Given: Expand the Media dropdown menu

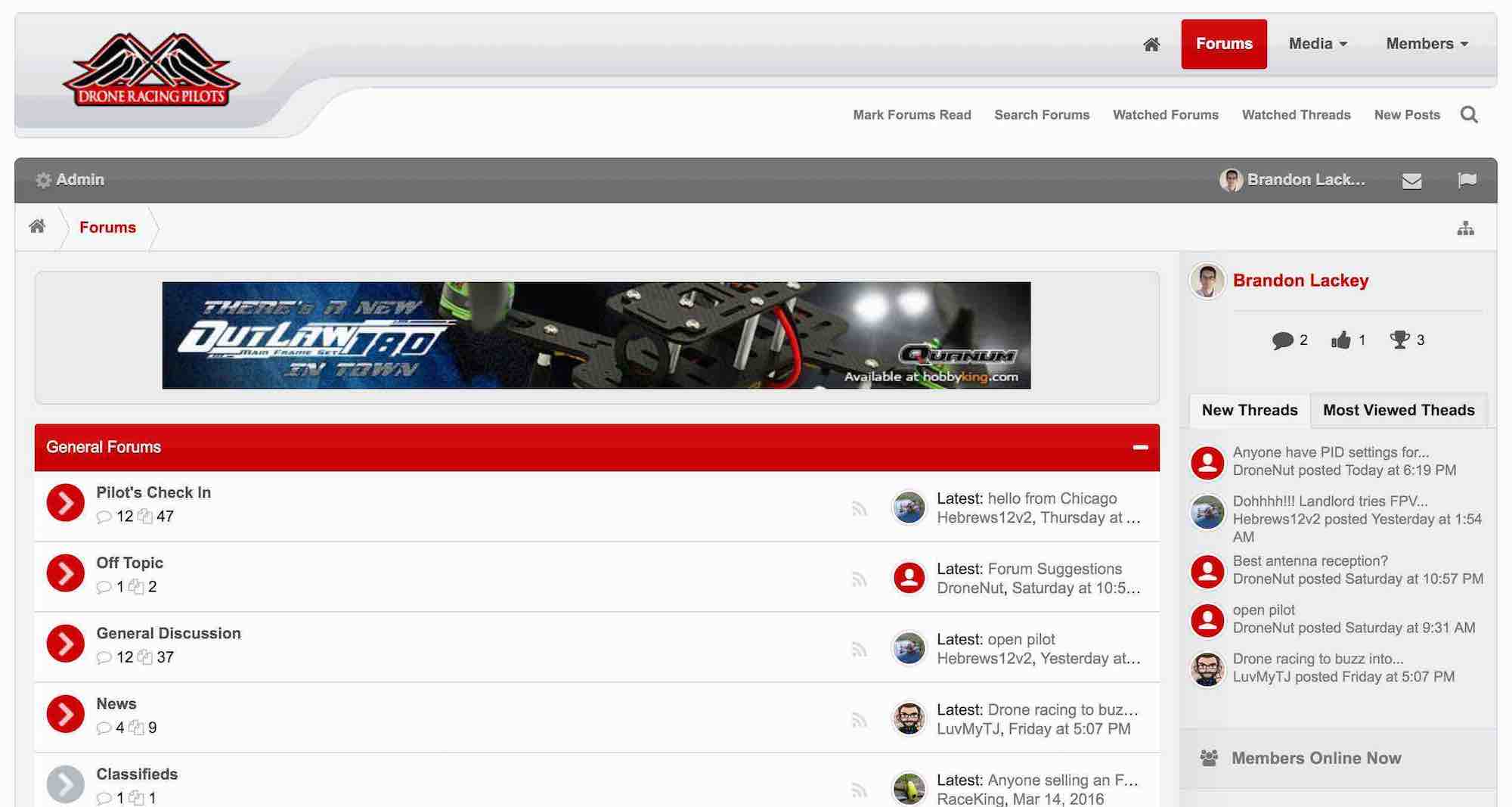Looking at the screenshot, I should coord(1318,44).
